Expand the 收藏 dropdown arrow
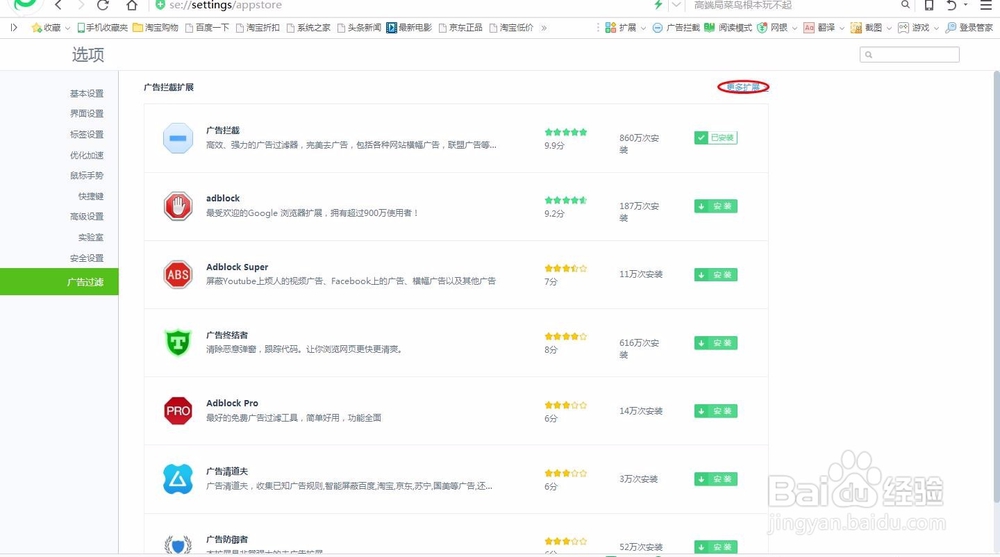 pos(67,28)
